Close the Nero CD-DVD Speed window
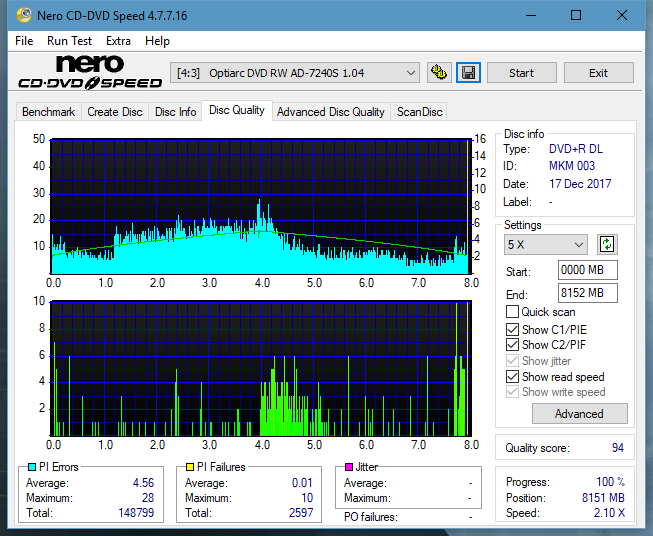 click(x=622, y=15)
